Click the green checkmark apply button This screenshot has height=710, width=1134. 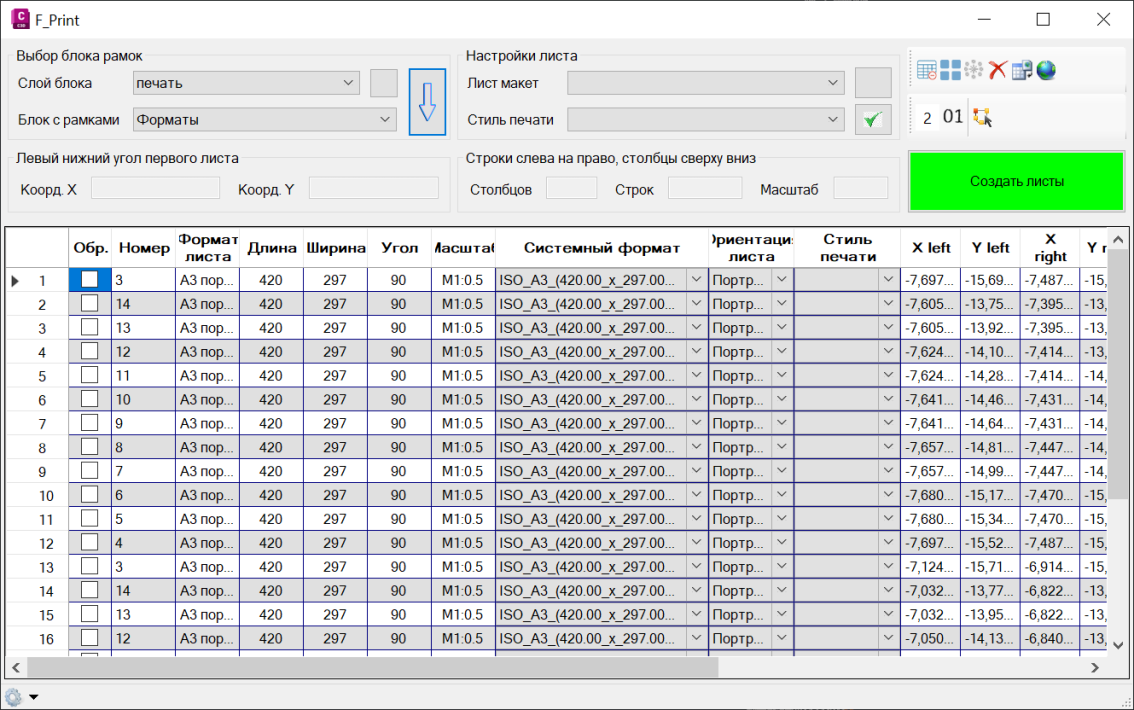click(x=873, y=120)
